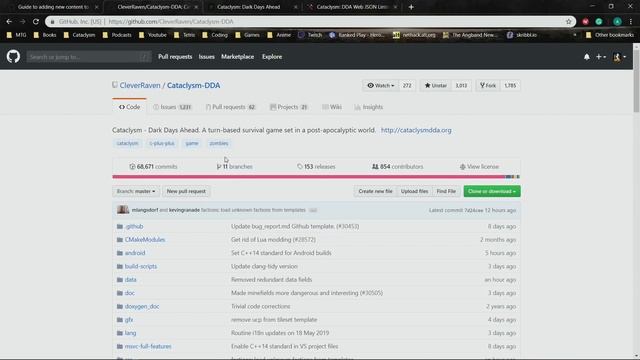The height and width of the screenshot is (360, 640).
Task: Open the CMakeModules folder
Action: (x=145, y=240)
